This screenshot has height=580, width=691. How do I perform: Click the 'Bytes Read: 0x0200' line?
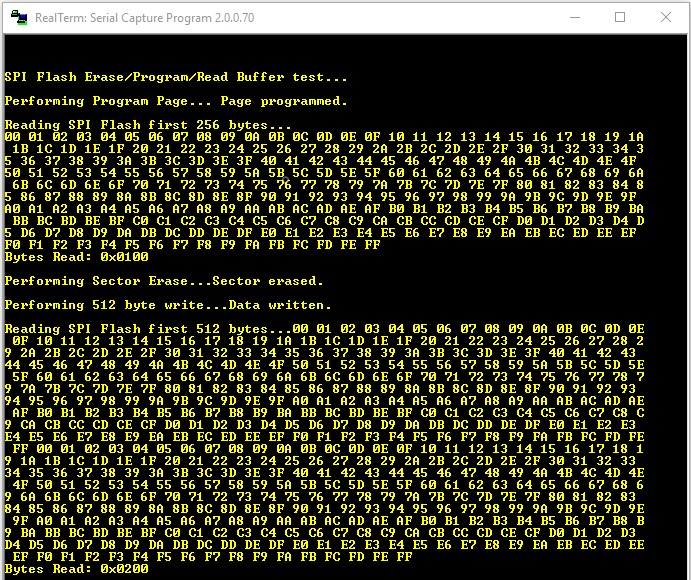(77, 569)
